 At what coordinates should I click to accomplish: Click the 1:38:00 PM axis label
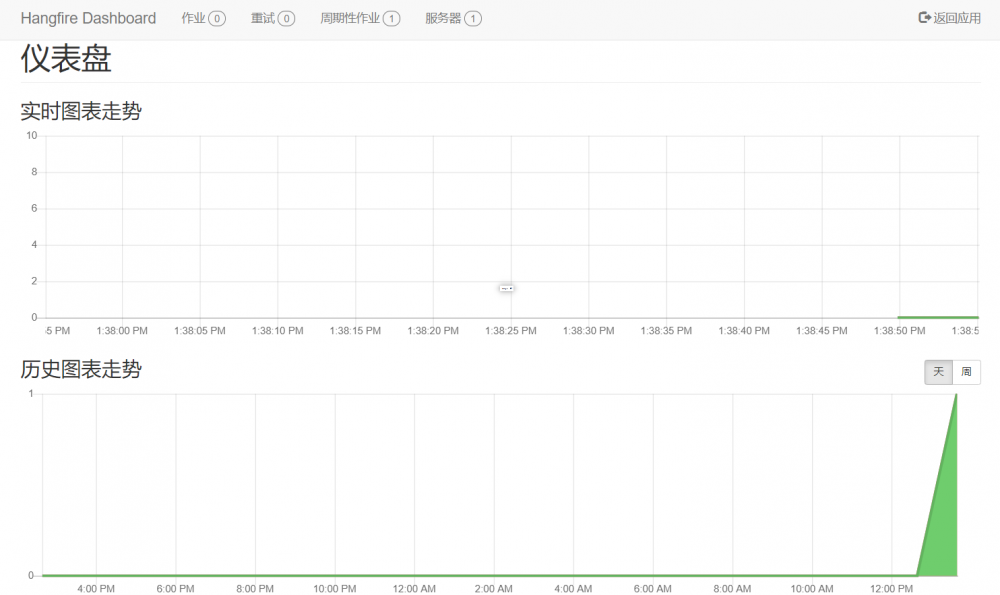coord(122,330)
